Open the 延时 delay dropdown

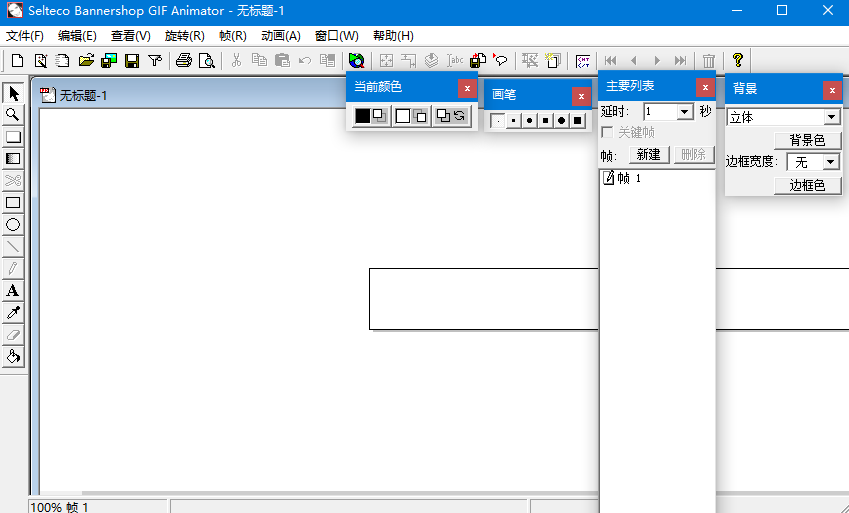(684, 112)
